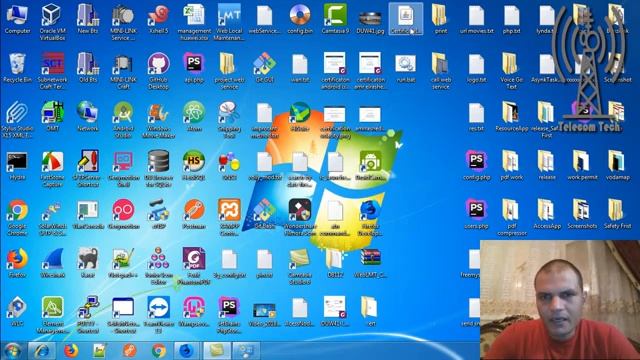640x360 pixels.
Task: Open the ResourceApp folder
Action: click(x=511, y=117)
